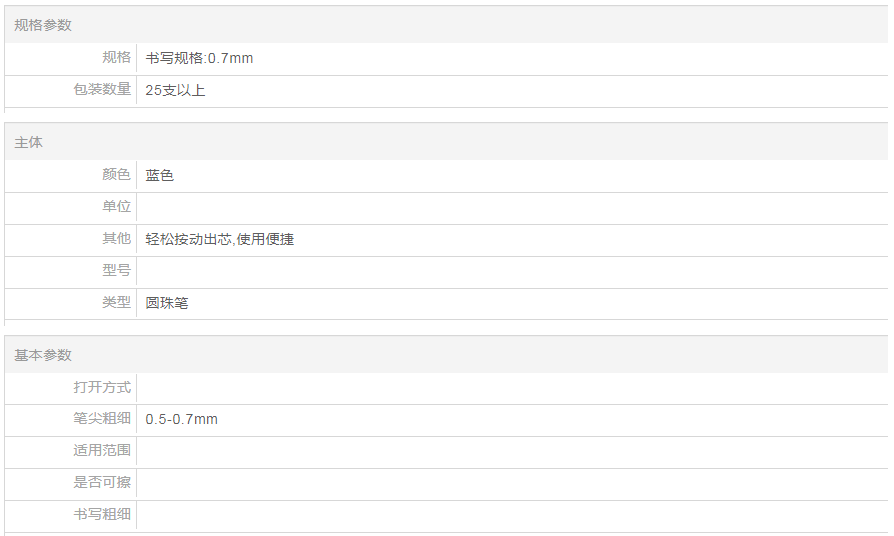894x536 pixels.
Task: Click the 轻松按动出芯,使用便捷 description text
Action: [x=219, y=239]
